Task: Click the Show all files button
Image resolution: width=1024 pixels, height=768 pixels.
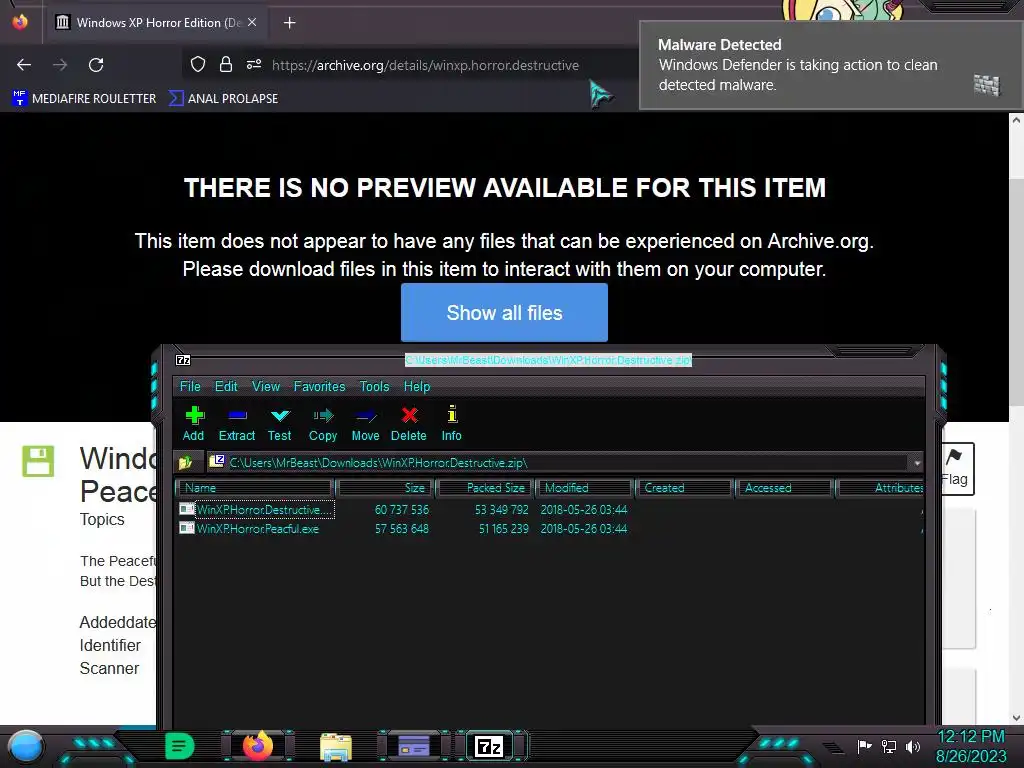Action: coord(504,312)
